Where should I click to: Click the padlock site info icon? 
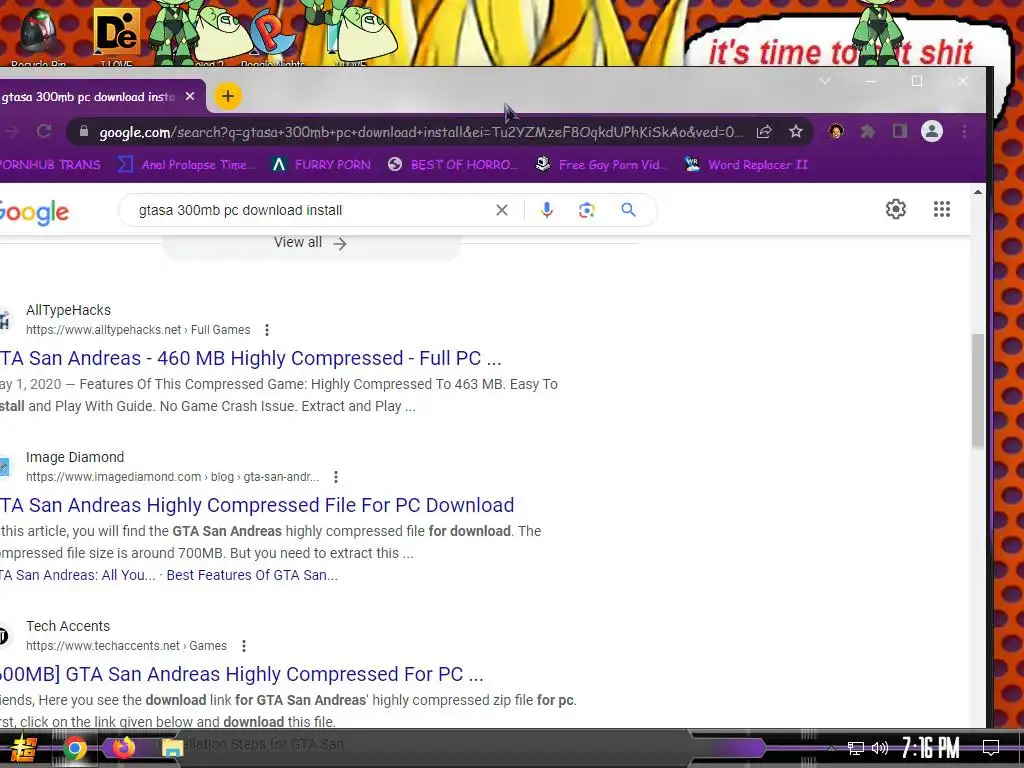(84, 132)
